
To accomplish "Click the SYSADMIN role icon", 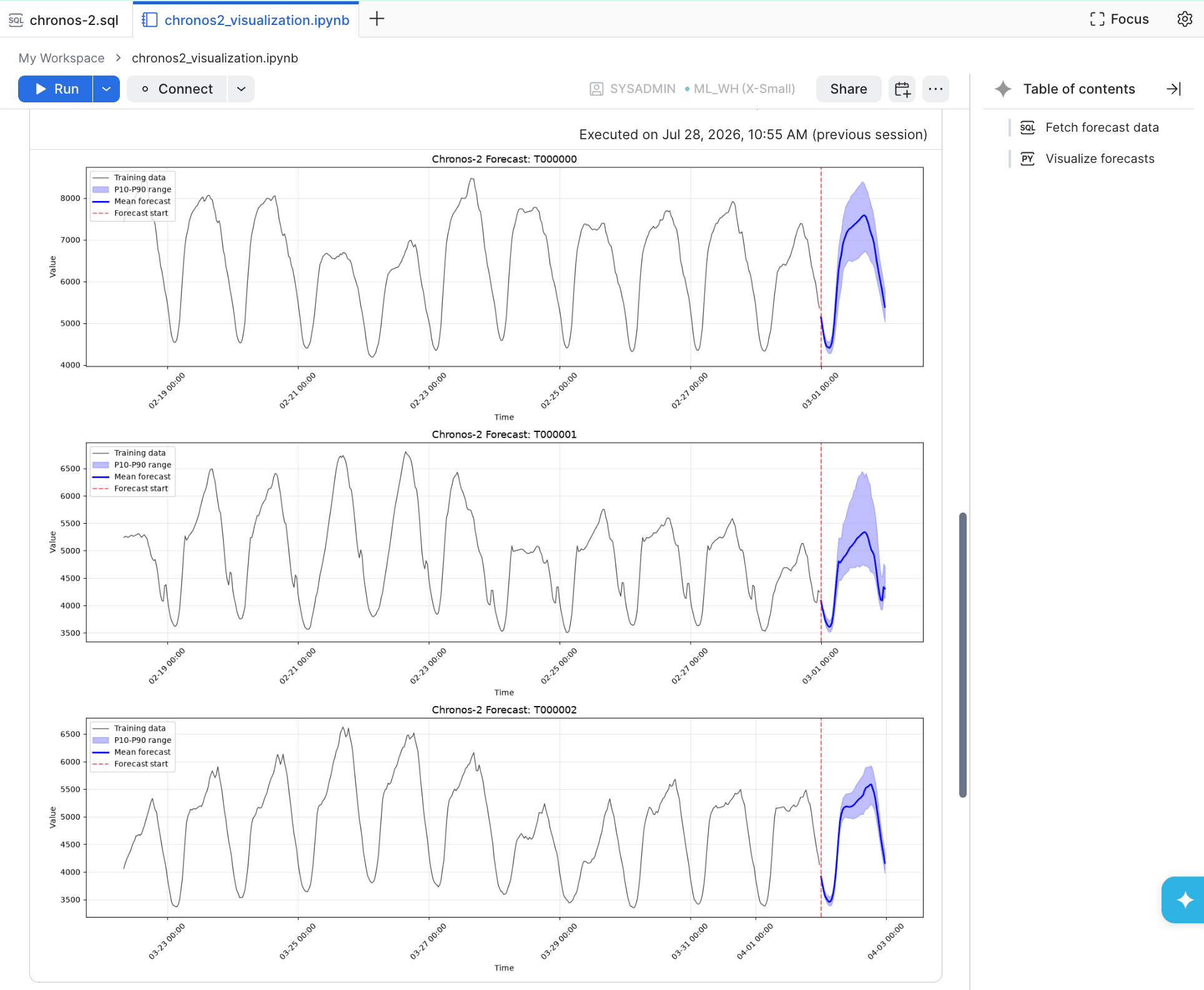I will 596,89.
